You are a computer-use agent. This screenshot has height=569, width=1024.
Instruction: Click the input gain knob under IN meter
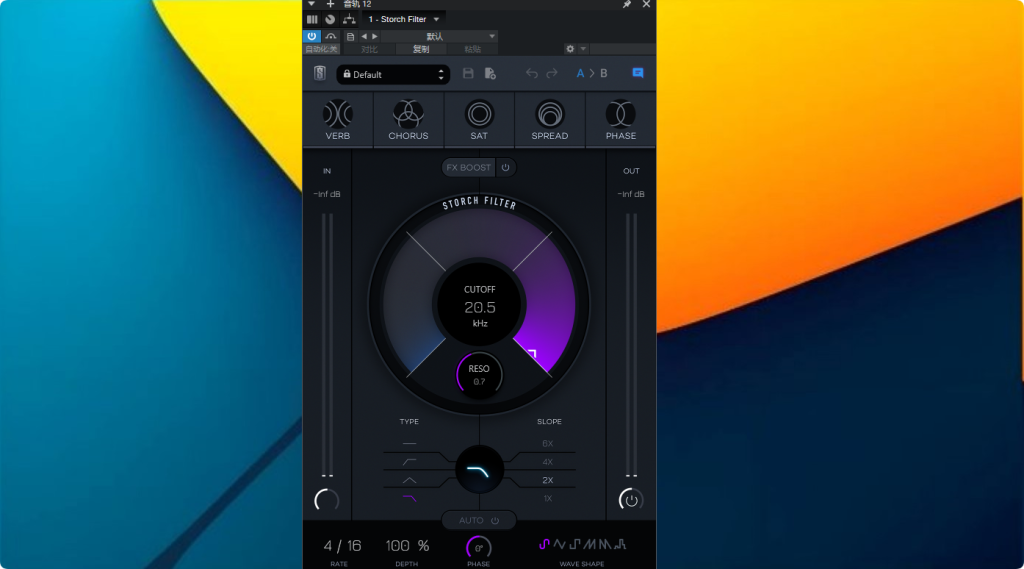327,500
